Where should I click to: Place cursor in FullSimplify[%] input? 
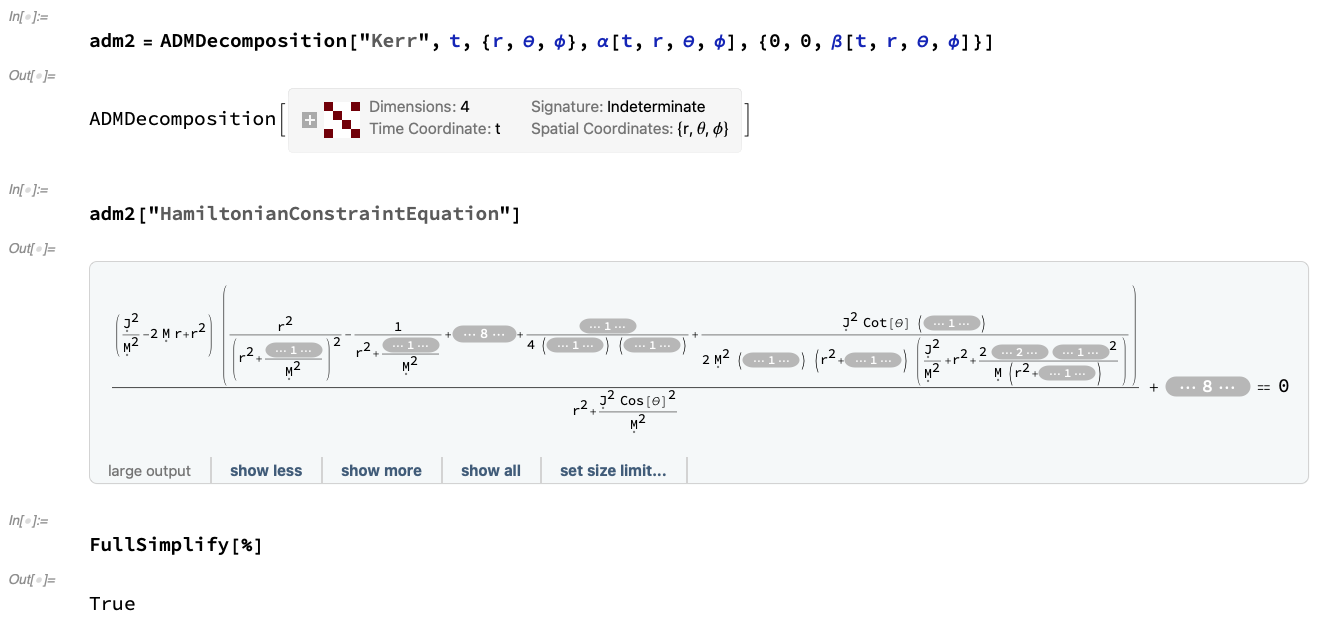pos(175,545)
